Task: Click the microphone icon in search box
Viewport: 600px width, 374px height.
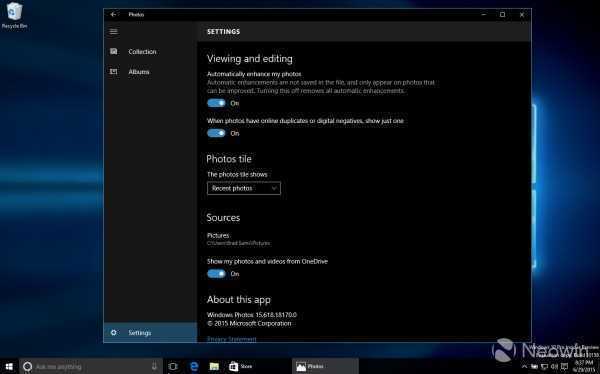Action: pyautogui.click(x=154, y=366)
